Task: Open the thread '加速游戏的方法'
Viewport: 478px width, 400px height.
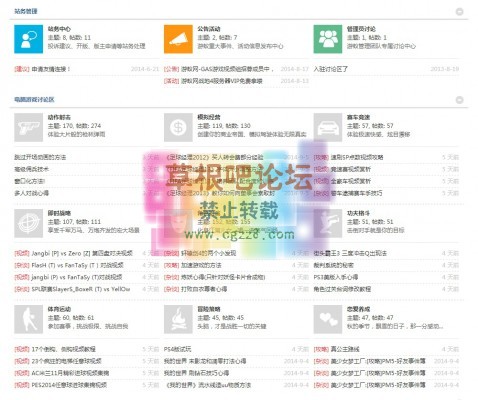Action: click(201, 265)
